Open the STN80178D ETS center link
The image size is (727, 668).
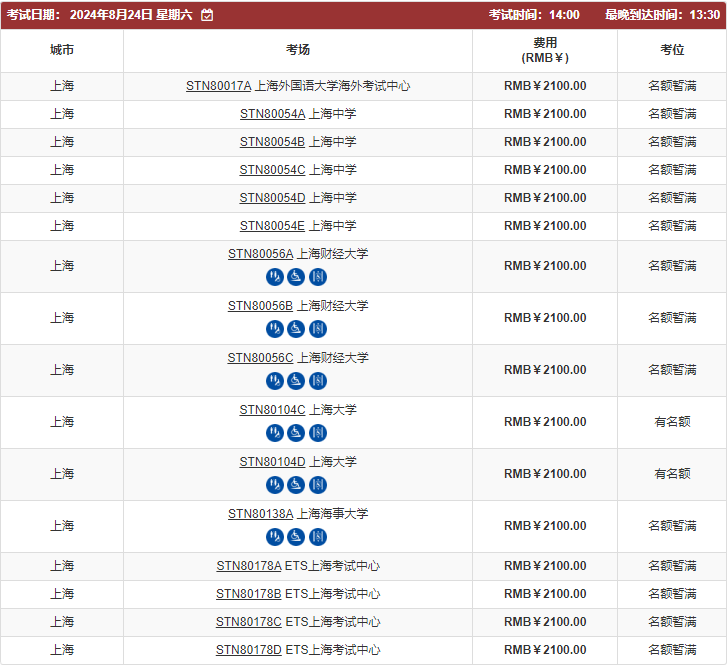coord(249,650)
